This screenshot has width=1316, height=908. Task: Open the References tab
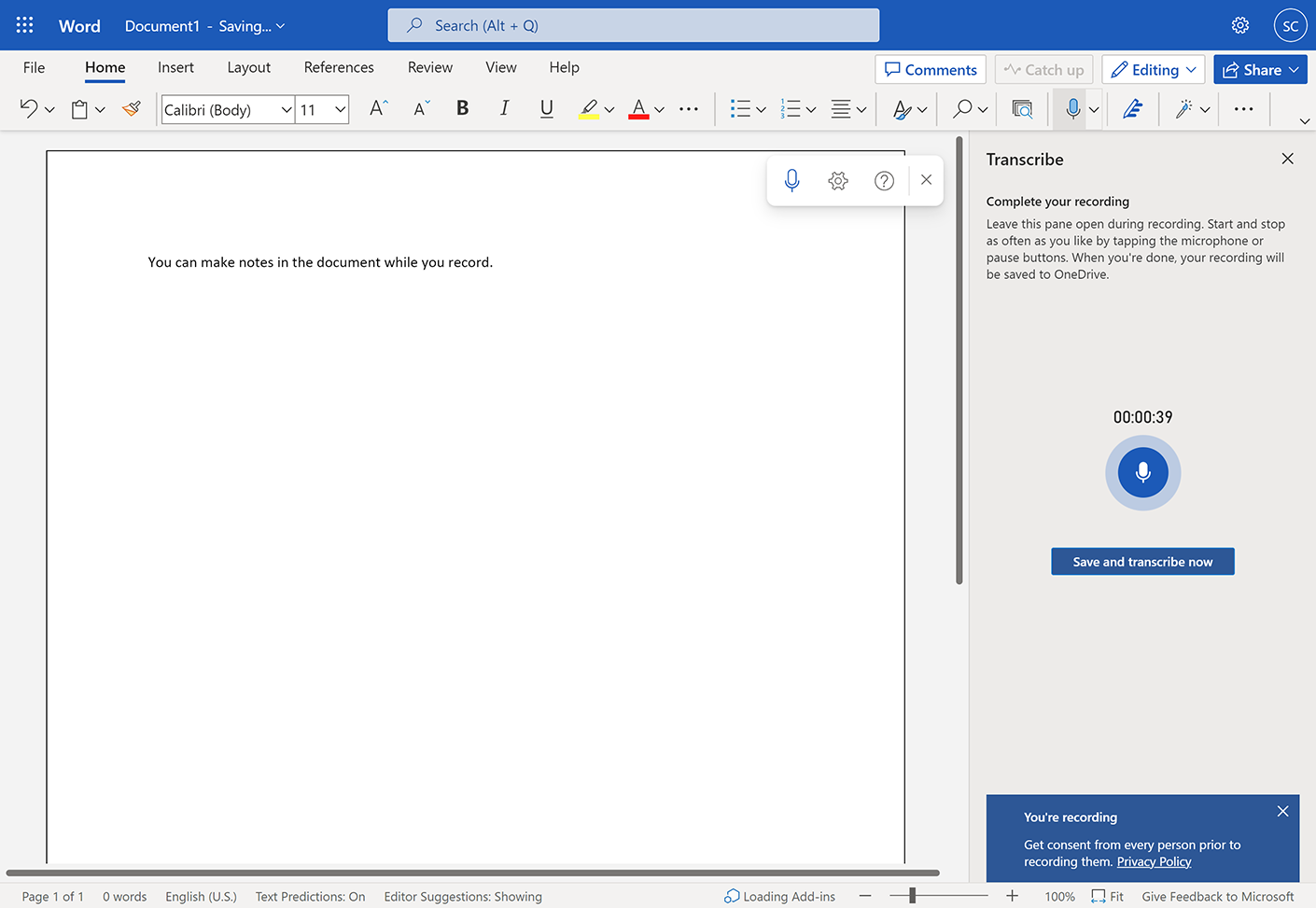[x=339, y=67]
